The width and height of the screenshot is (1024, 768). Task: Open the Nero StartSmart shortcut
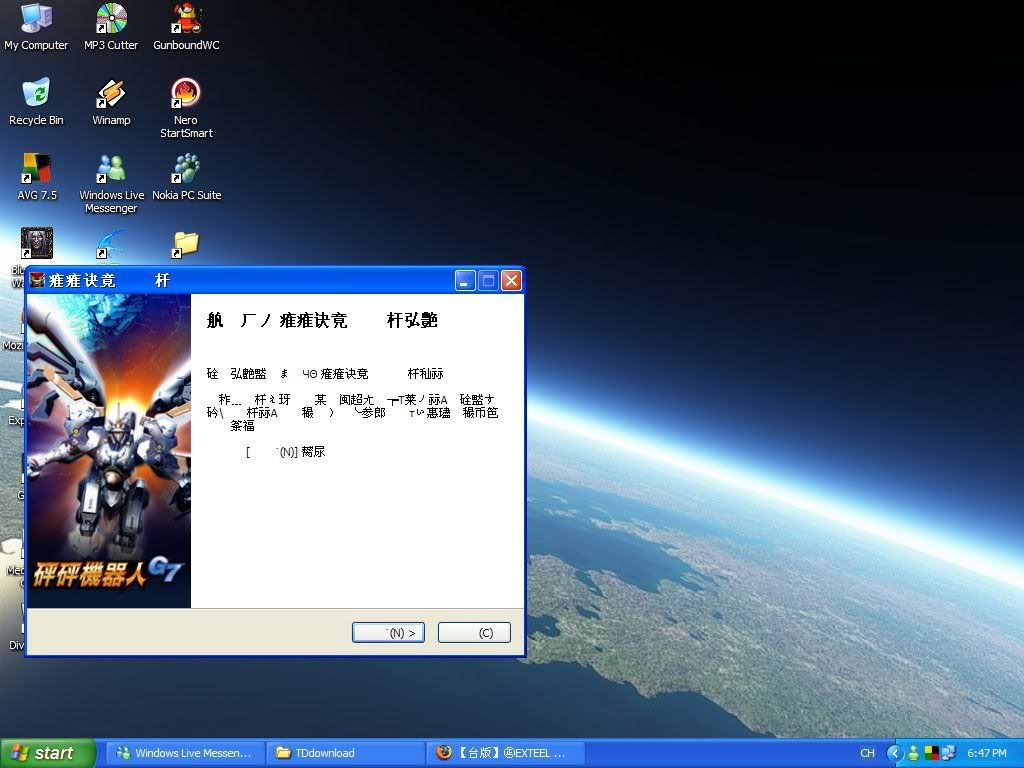point(186,95)
